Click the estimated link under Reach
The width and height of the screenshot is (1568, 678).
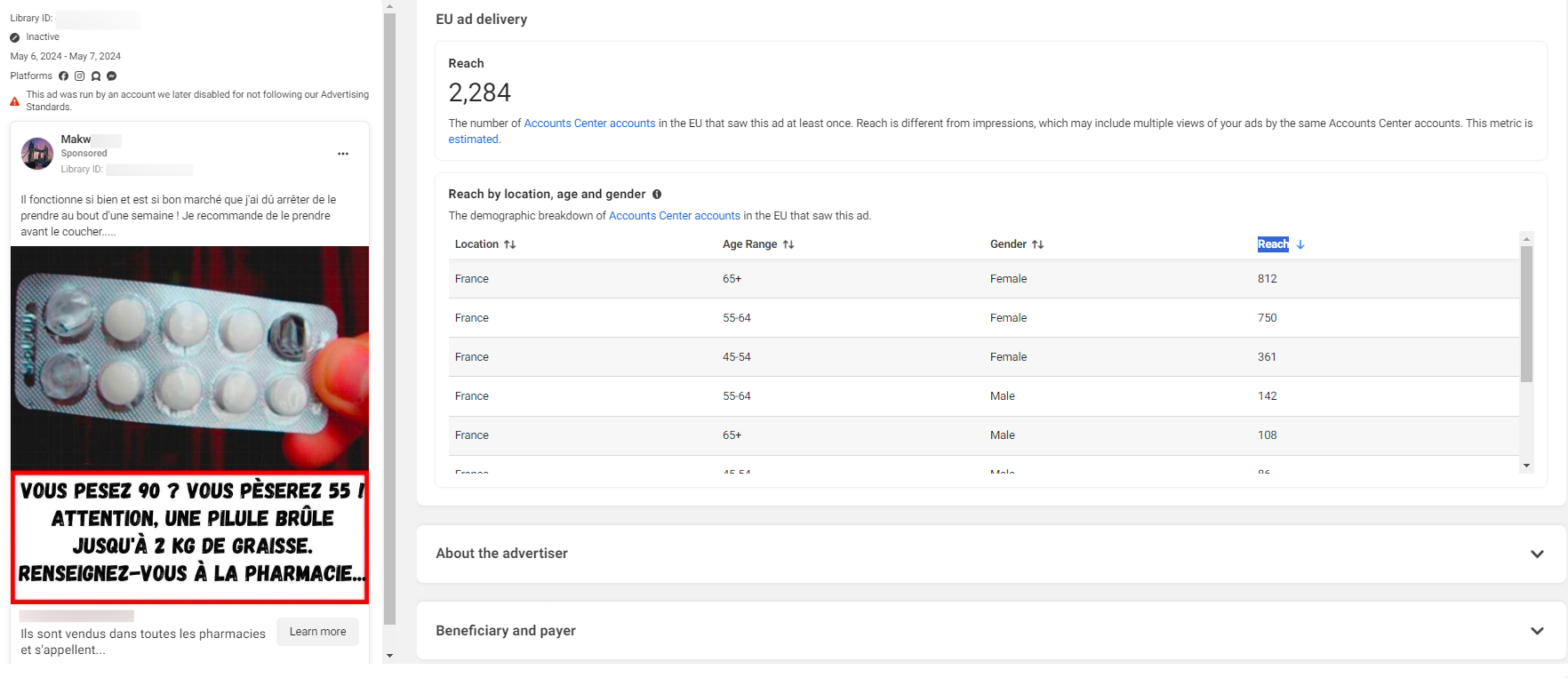[473, 140]
